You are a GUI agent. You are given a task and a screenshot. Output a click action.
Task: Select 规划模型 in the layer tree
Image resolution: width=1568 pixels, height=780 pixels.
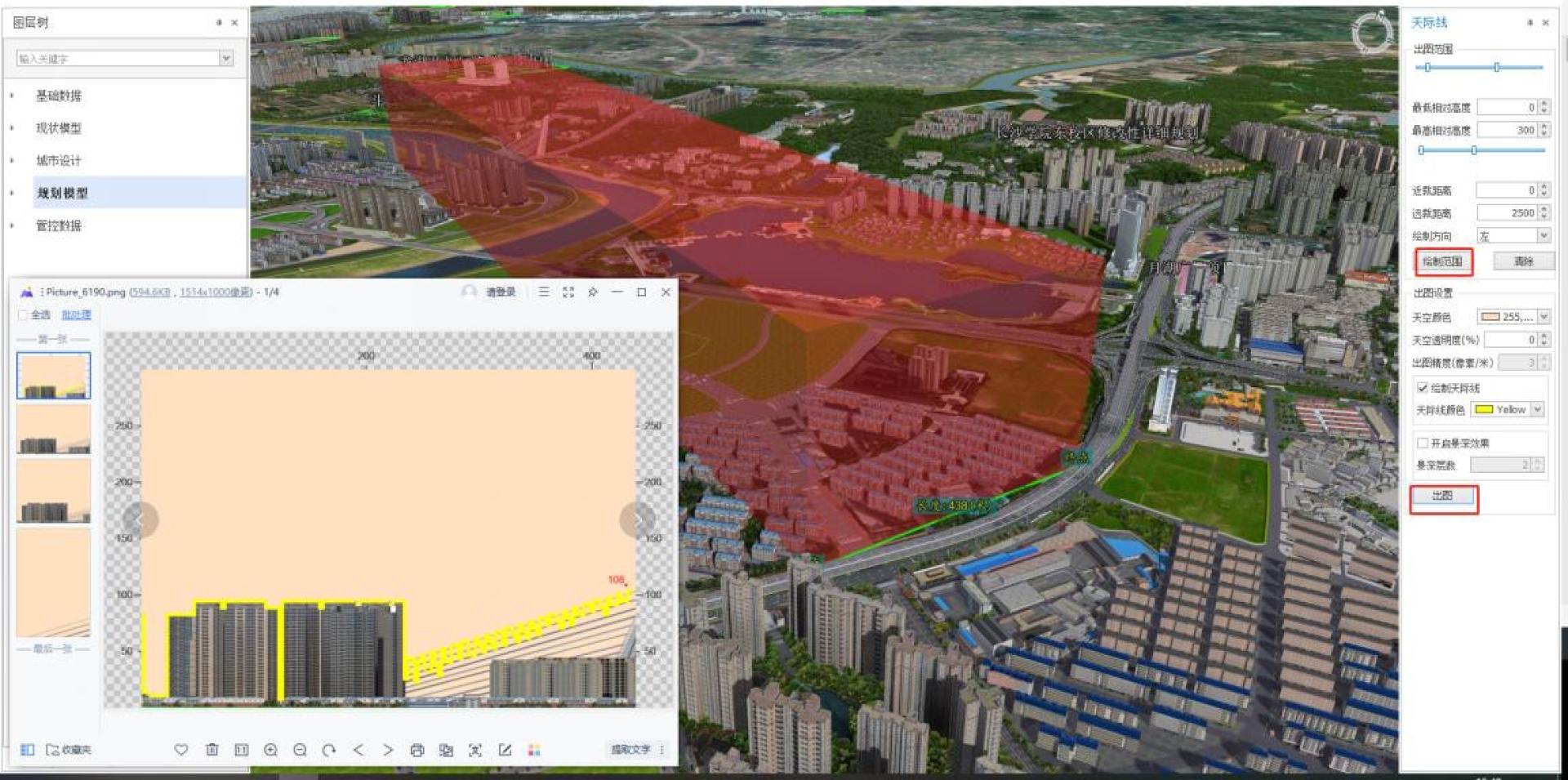click(62, 194)
